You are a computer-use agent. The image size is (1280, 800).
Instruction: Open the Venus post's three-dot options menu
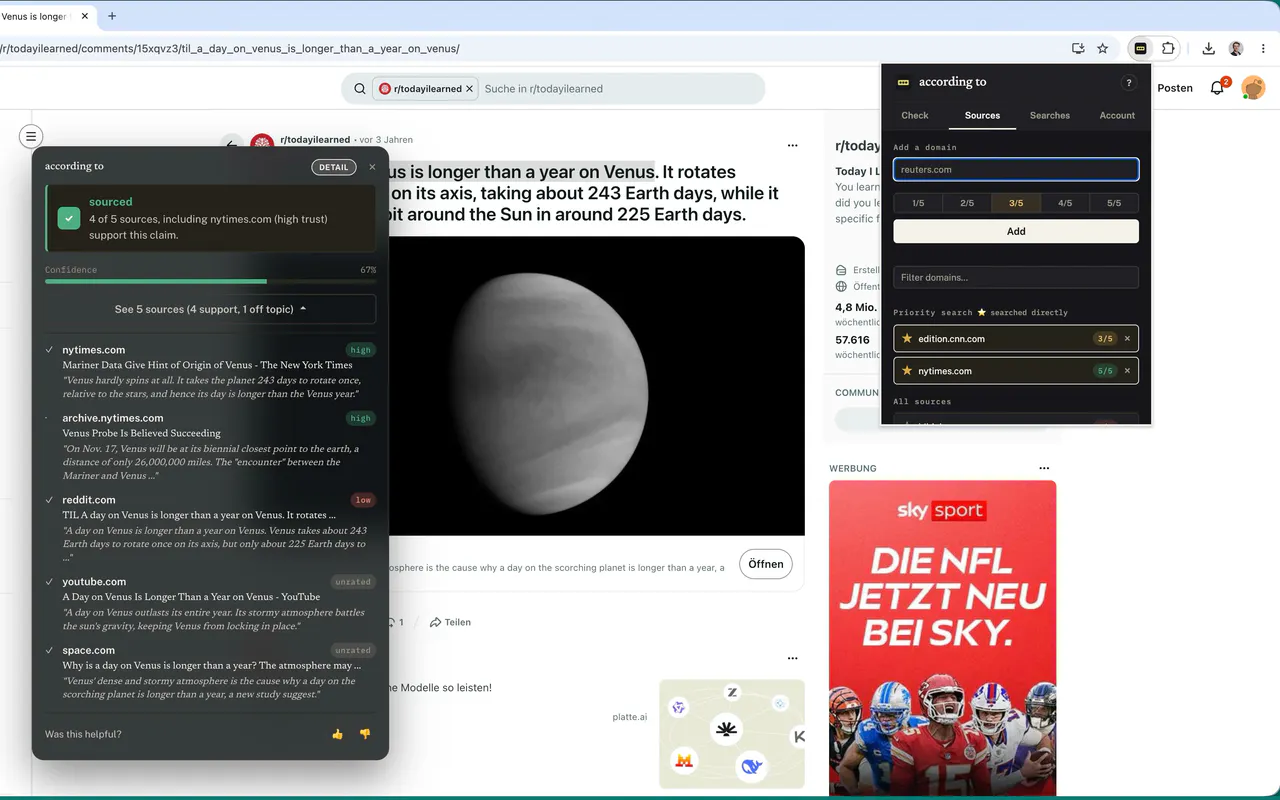tap(793, 145)
